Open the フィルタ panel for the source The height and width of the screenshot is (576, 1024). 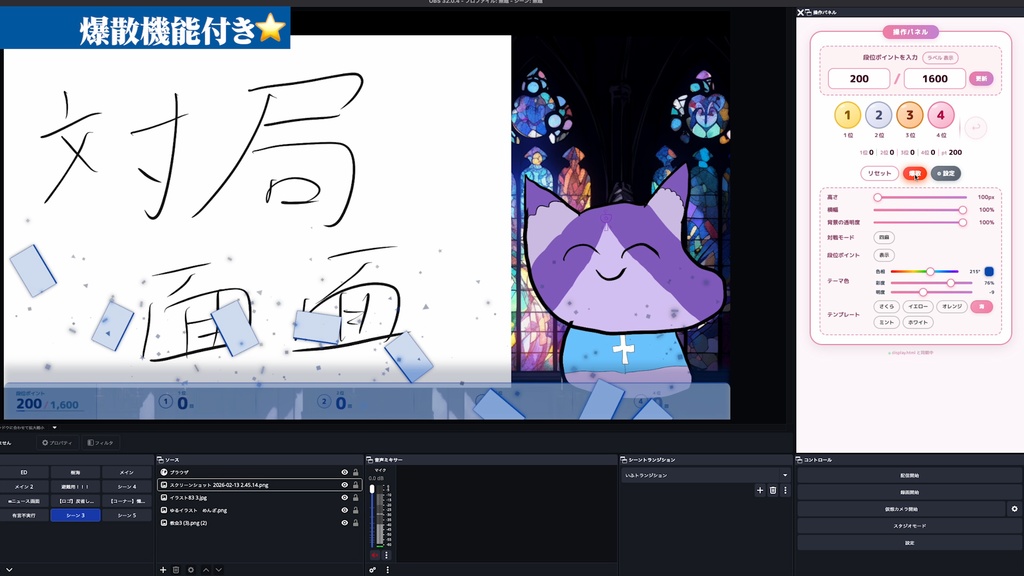click(x=101, y=443)
